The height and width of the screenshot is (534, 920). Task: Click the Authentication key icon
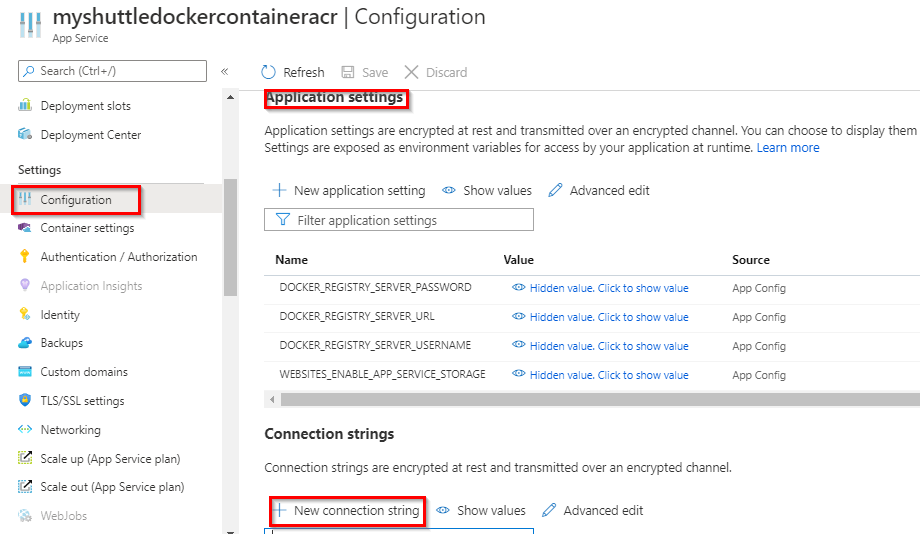pyautogui.click(x=25, y=256)
